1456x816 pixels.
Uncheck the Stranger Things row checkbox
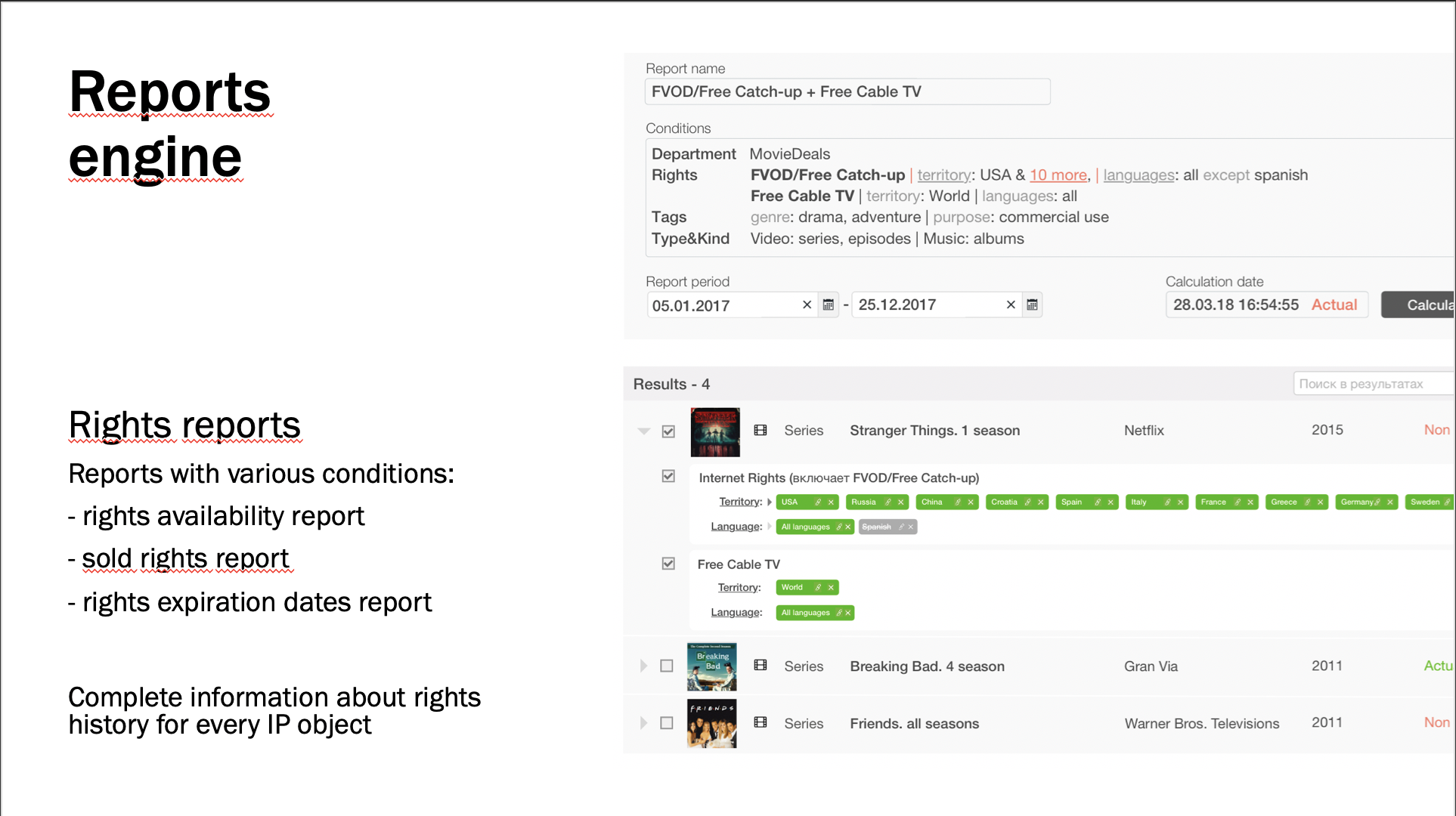pyautogui.click(x=668, y=431)
